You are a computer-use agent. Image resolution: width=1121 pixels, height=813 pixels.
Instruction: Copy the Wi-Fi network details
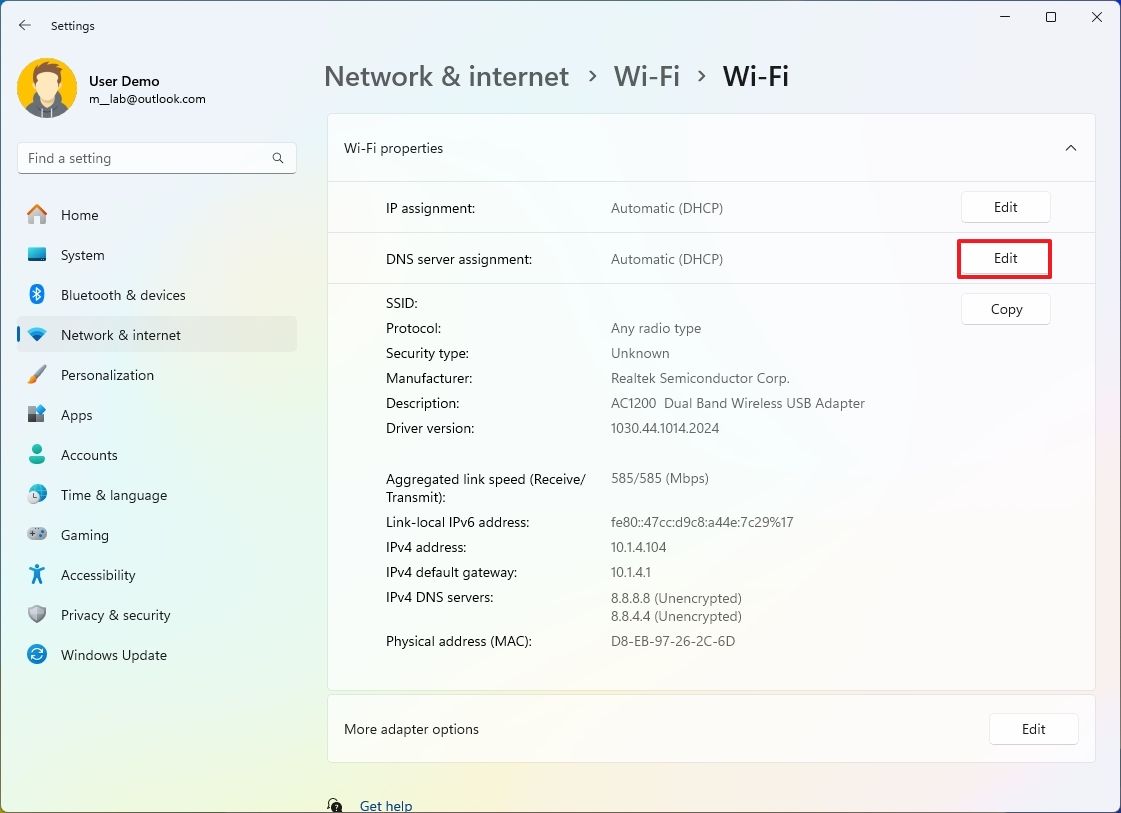[1005, 309]
